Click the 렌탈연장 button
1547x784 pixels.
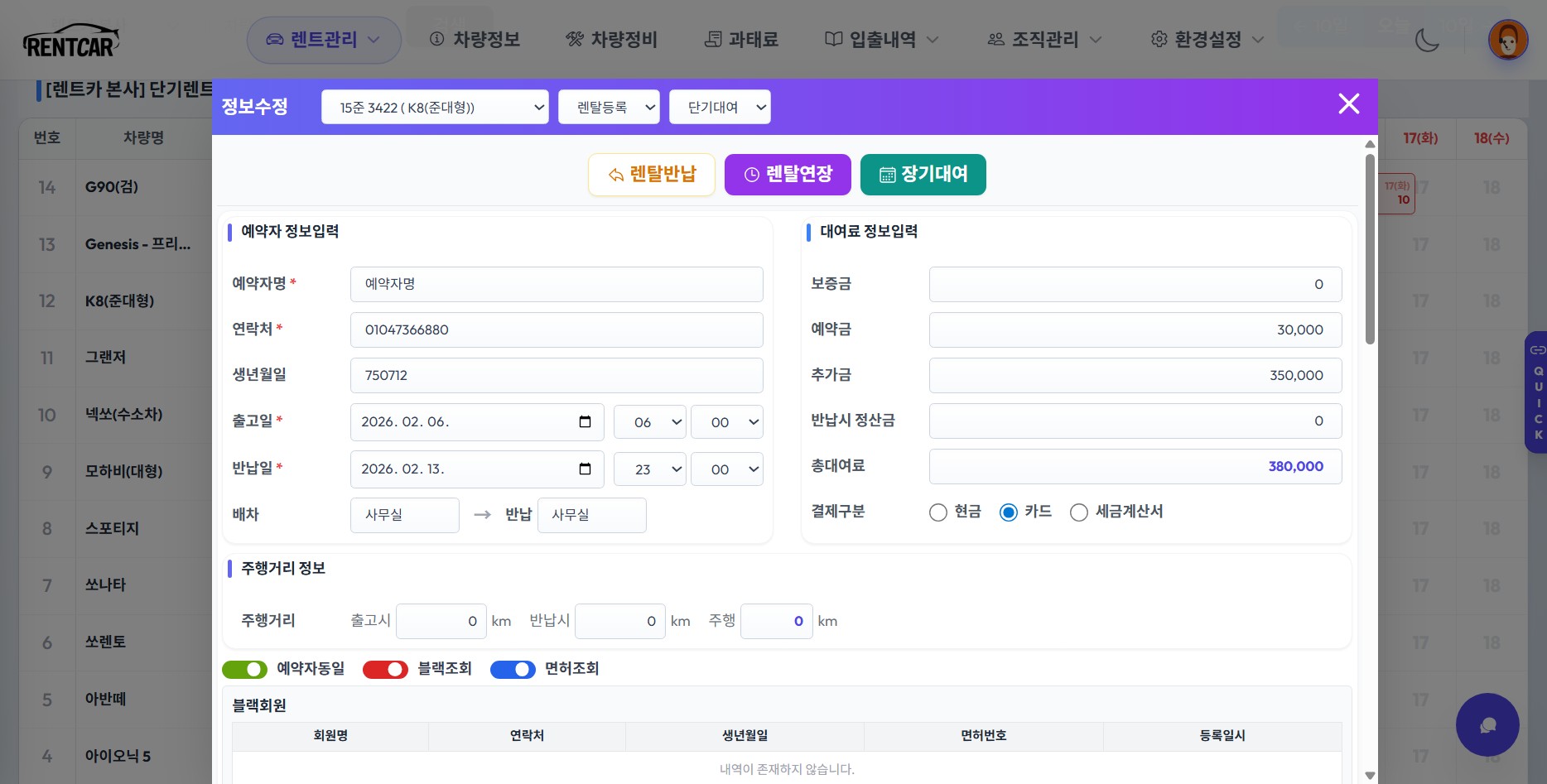[788, 175]
